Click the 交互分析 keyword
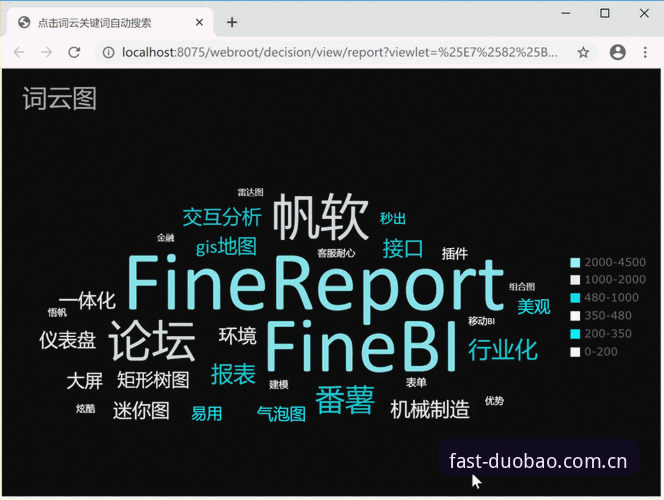The height and width of the screenshot is (500, 664). (222, 217)
